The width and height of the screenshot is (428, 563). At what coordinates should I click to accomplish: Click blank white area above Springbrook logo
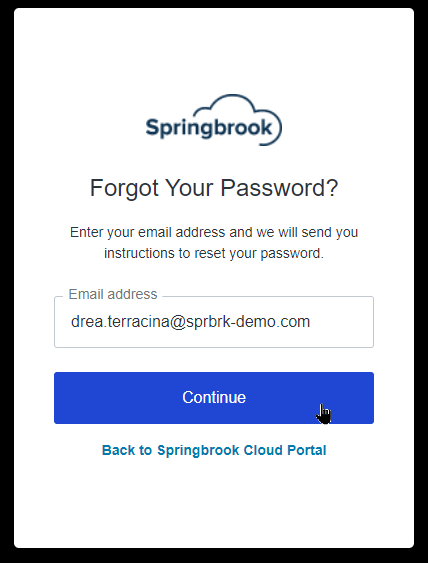click(x=214, y=50)
